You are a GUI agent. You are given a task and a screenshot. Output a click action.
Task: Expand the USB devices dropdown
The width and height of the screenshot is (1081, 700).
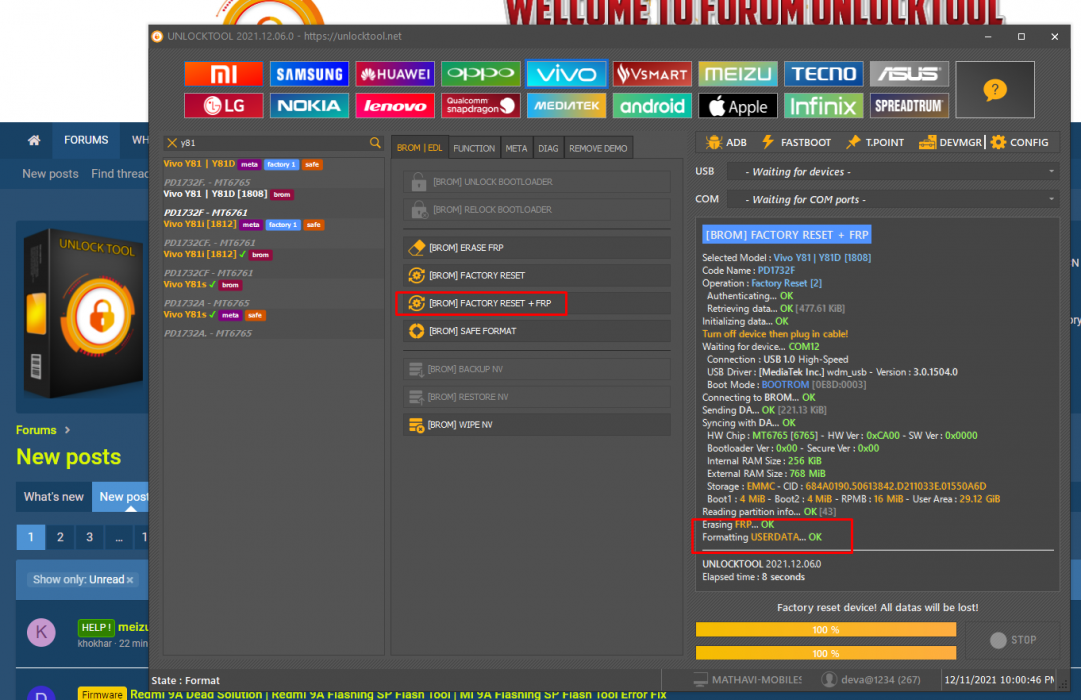pyautogui.click(x=893, y=172)
